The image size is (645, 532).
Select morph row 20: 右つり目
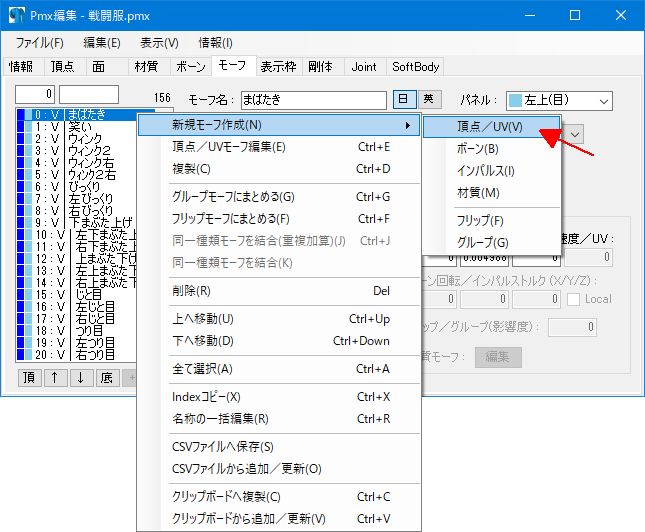[77, 355]
